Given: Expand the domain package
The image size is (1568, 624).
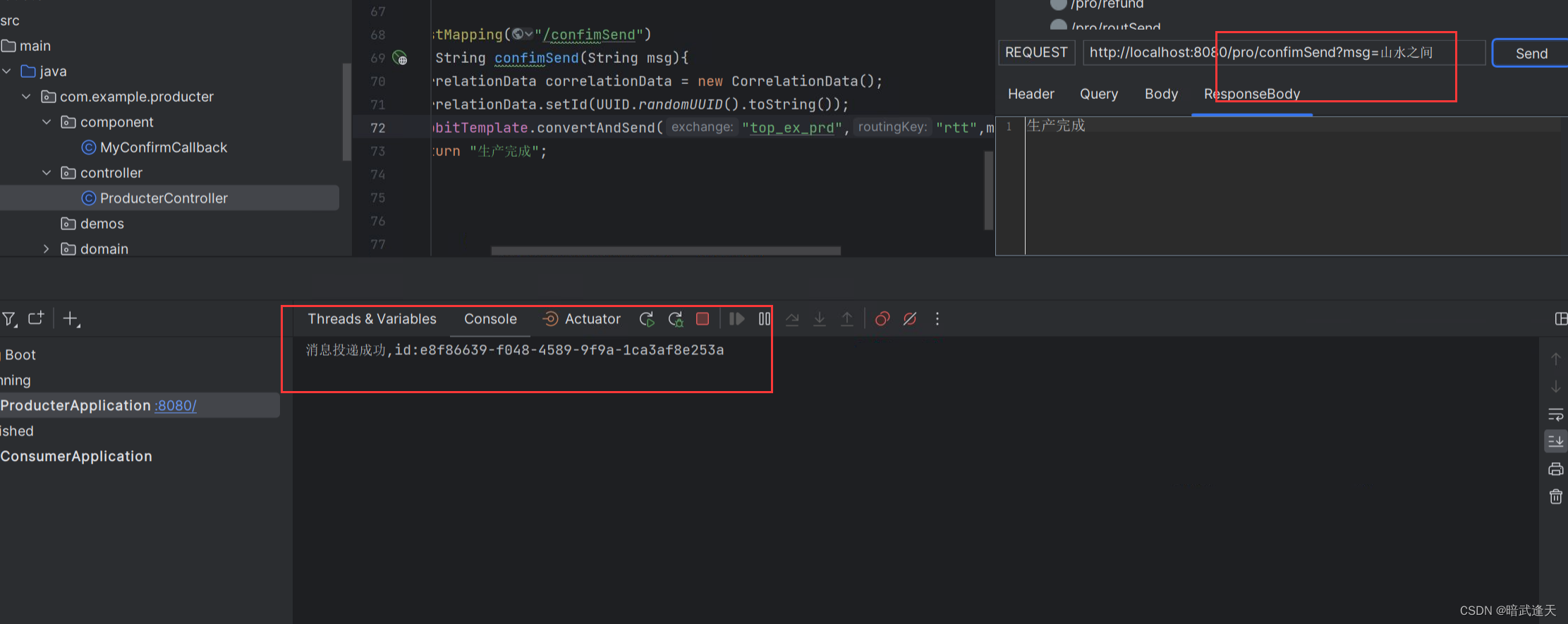Looking at the screenshot, I should [47, 249].
